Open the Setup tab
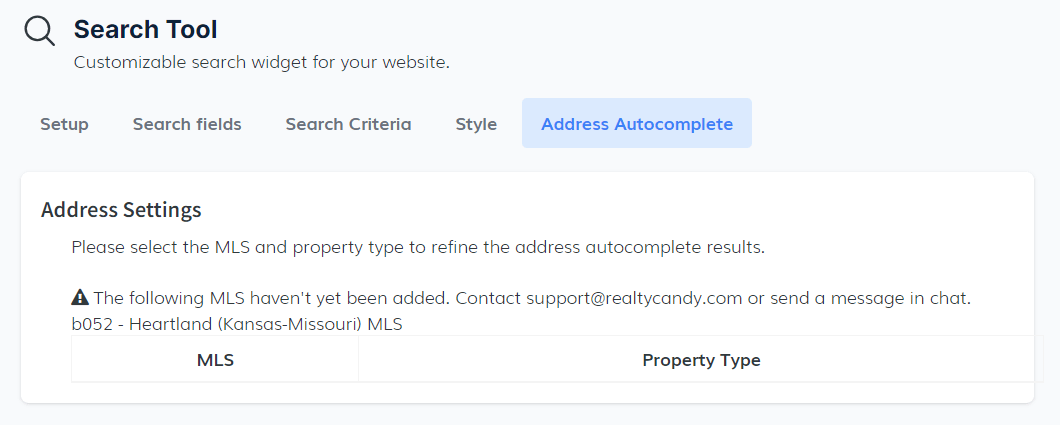The width and height of the screenshot is (1060, 425). coord(64,124)
